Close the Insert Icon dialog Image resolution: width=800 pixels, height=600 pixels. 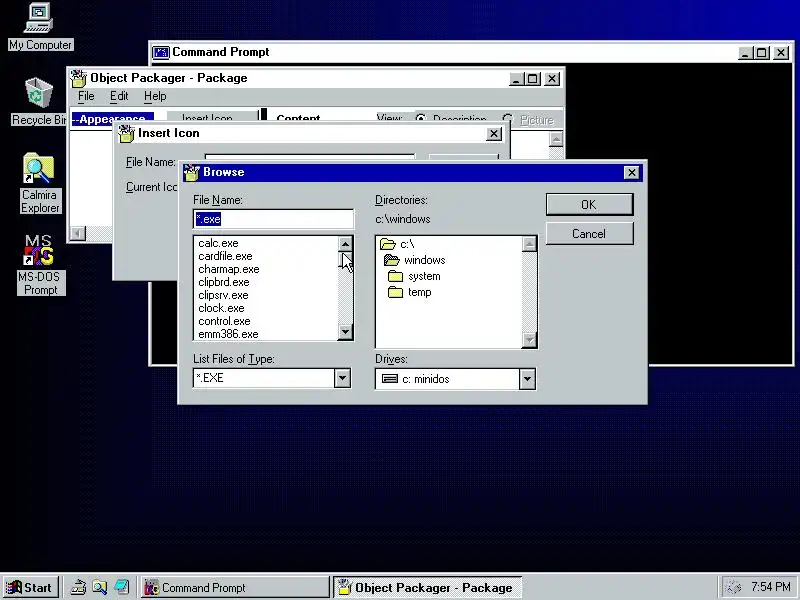[493, 134]
